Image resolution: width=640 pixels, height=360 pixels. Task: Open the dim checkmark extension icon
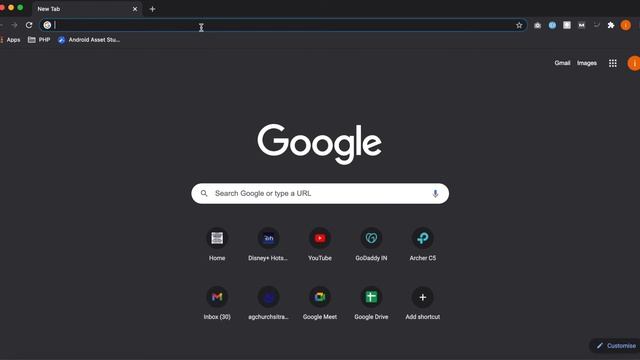click(x=596, y=25)
